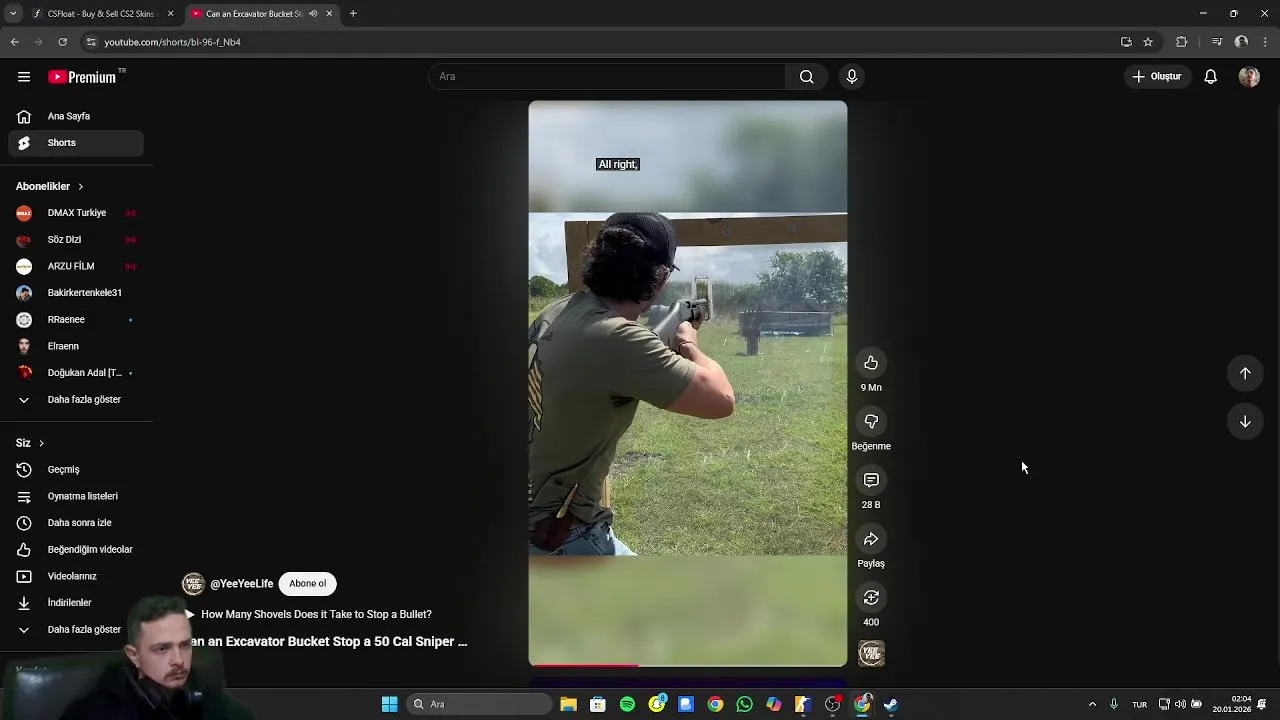
Task: Open notifications bell
Action: click(x=1210, y=77)
